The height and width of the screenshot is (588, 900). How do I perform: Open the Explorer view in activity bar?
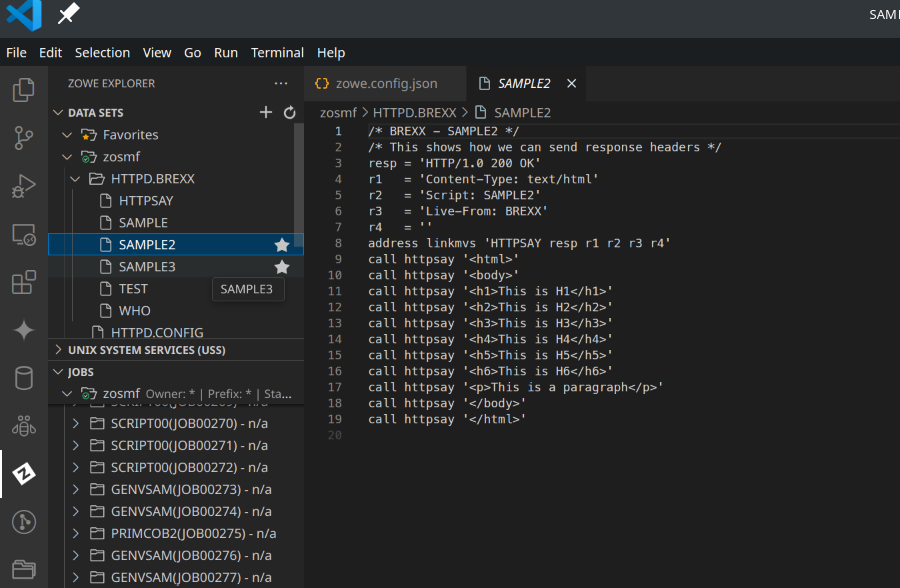(23, 91)
